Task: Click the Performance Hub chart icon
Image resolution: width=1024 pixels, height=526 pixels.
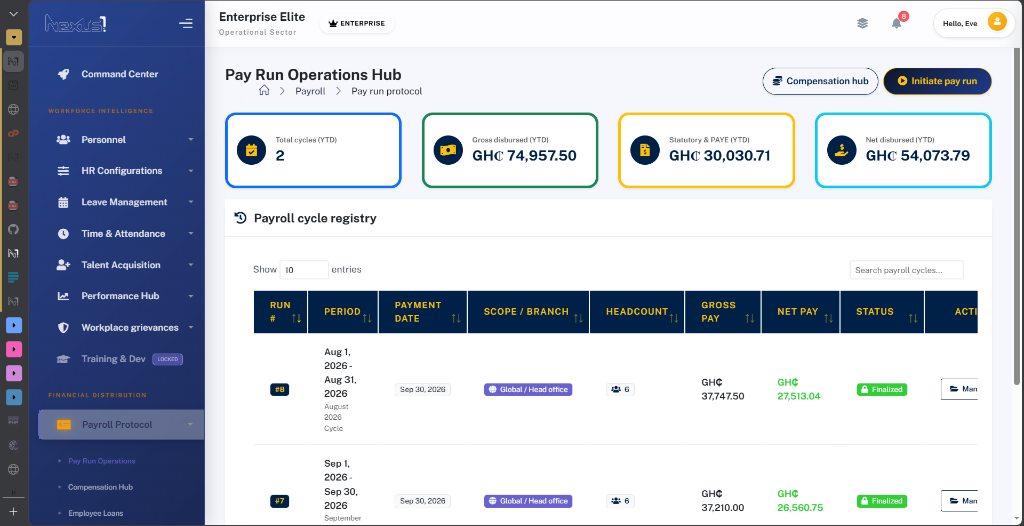Action: (63, 296)
